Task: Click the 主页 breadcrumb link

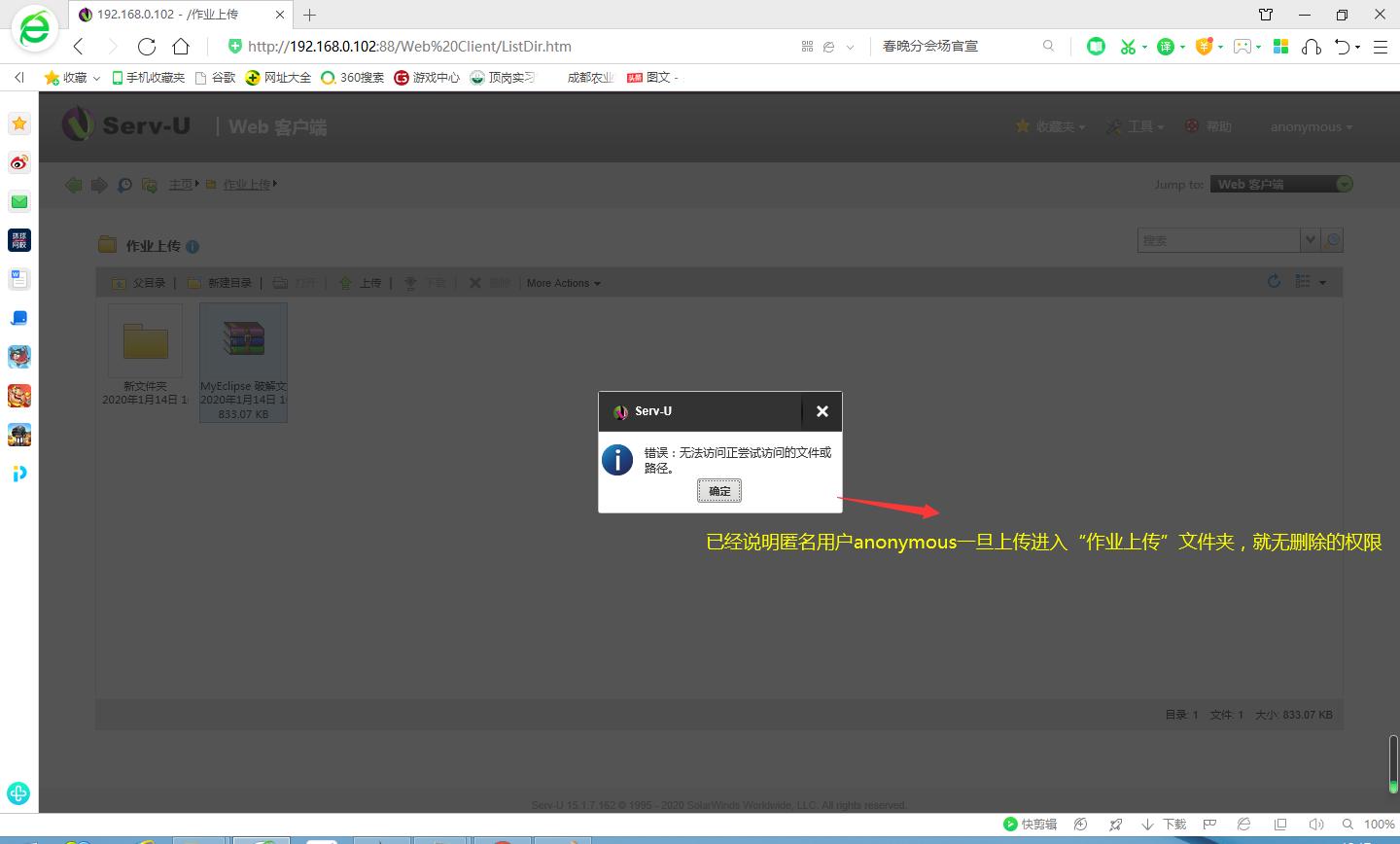Action: (181, 184)
